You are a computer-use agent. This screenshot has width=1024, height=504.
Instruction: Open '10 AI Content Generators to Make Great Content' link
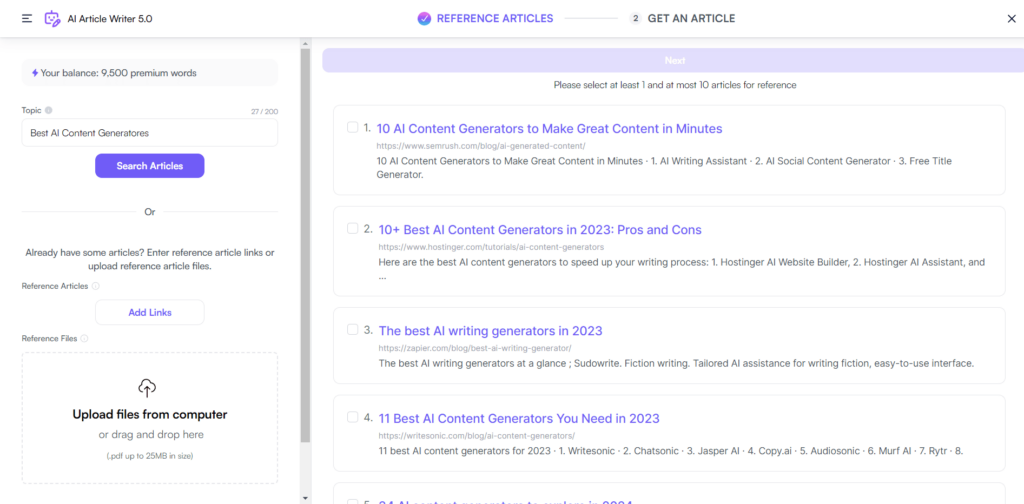point(549,129)
